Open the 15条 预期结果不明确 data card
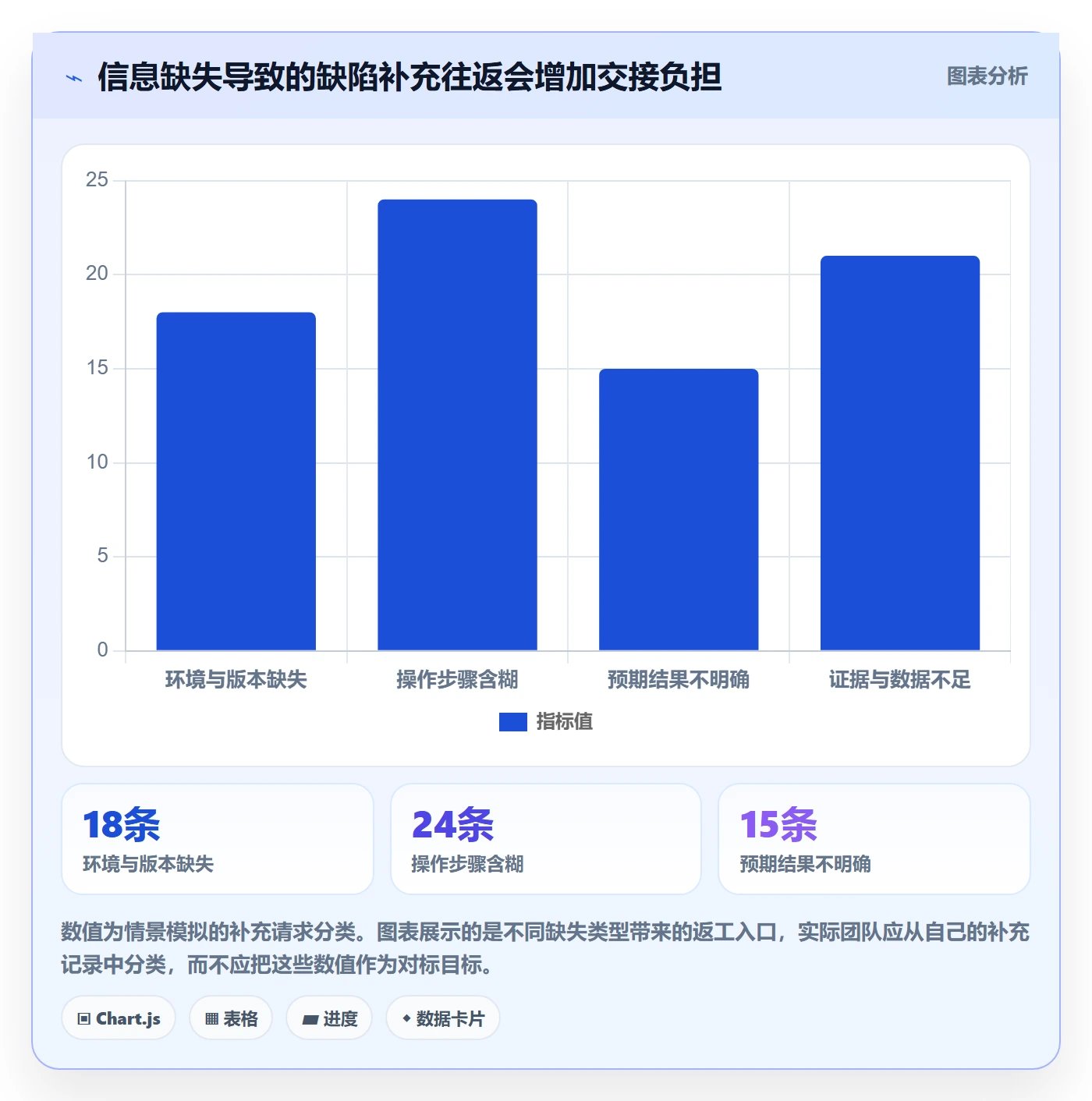Image resolution: width=1092 pixels, height=1101 pixels. click(x=874, y=839)
